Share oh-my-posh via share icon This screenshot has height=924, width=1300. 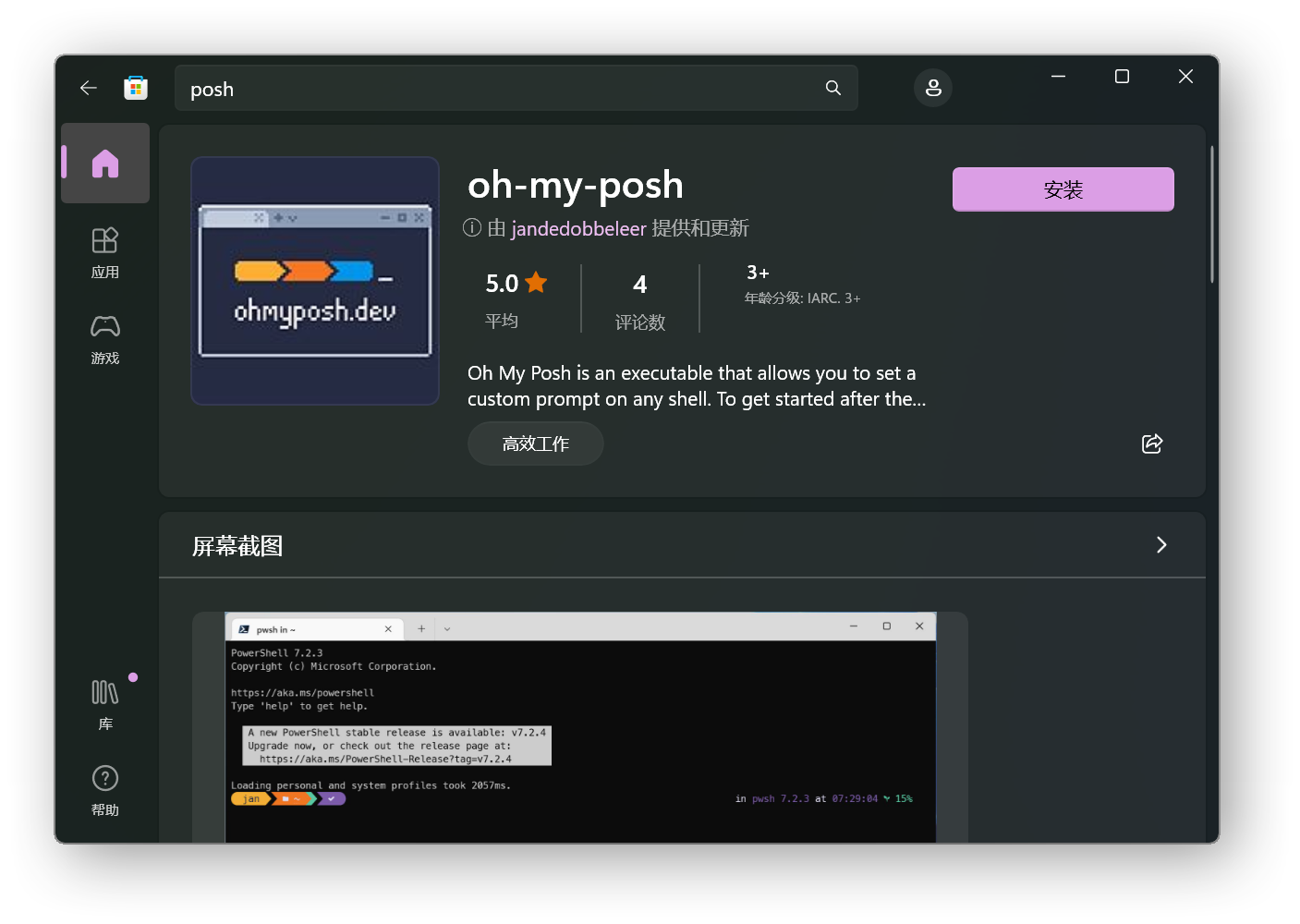point(1152,444)
